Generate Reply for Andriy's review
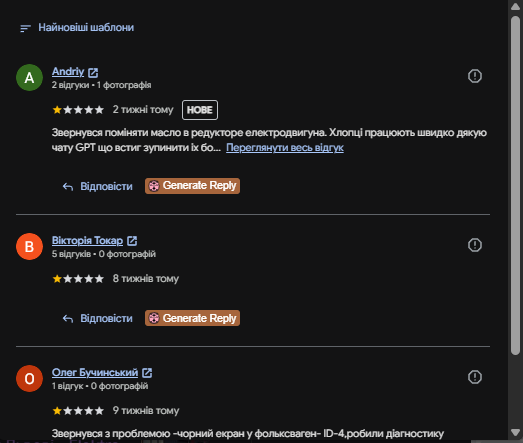The image size is (523, 443). [x=192, y=186]
